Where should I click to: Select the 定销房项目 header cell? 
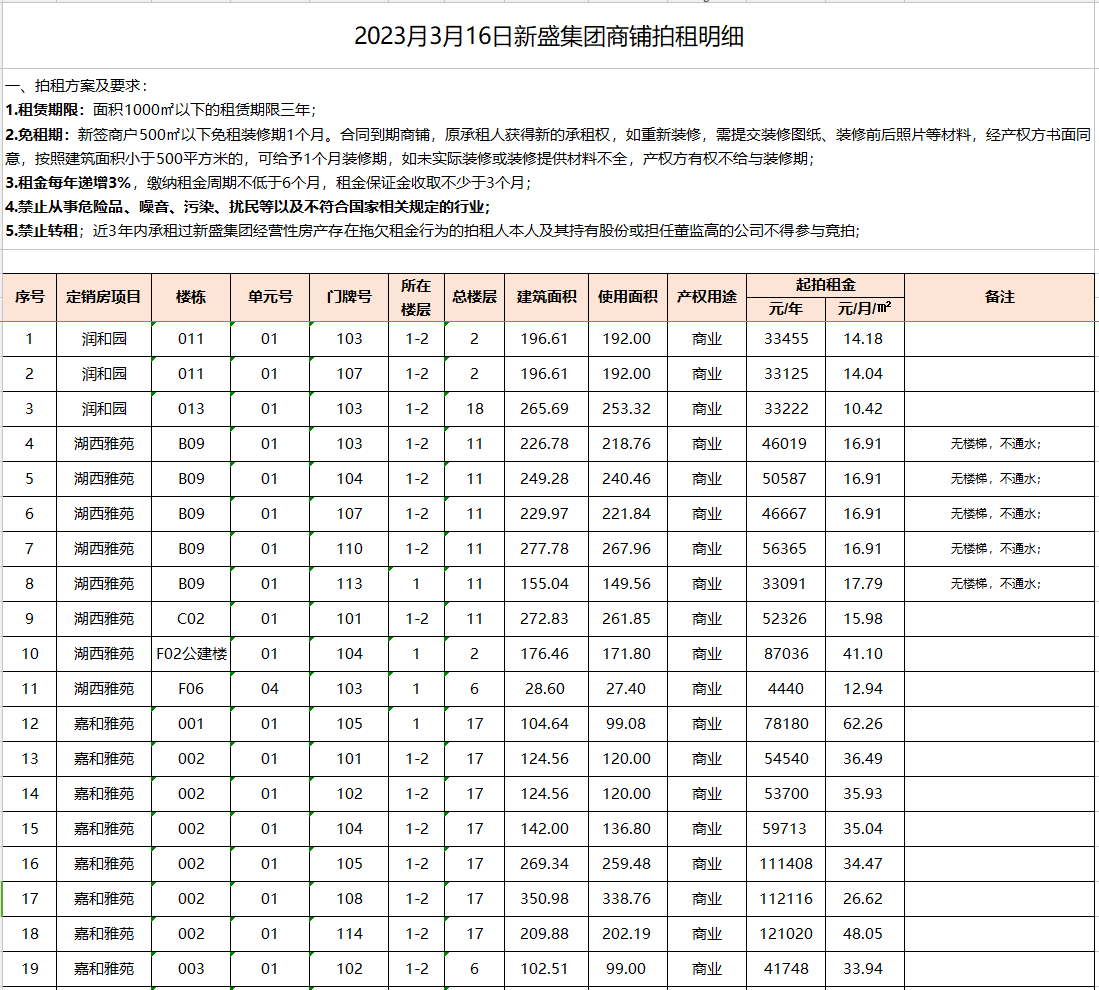[x=104, y=297]
